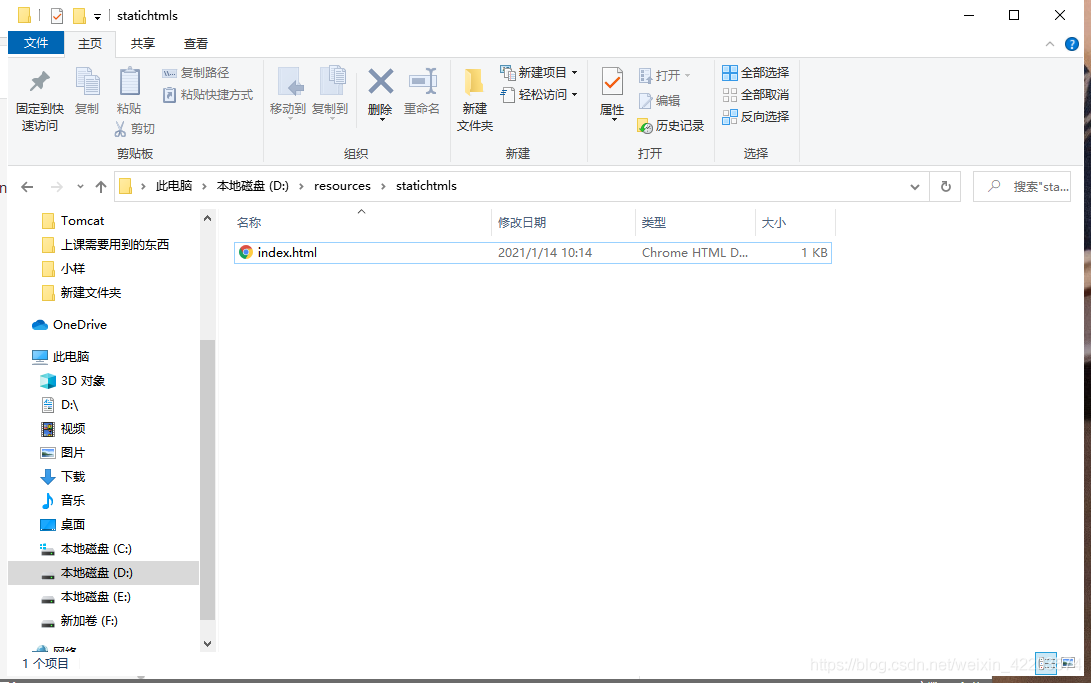Sort by Date modified column
The width and height of the screenshot is (1091, 683).
click(564, 223)
